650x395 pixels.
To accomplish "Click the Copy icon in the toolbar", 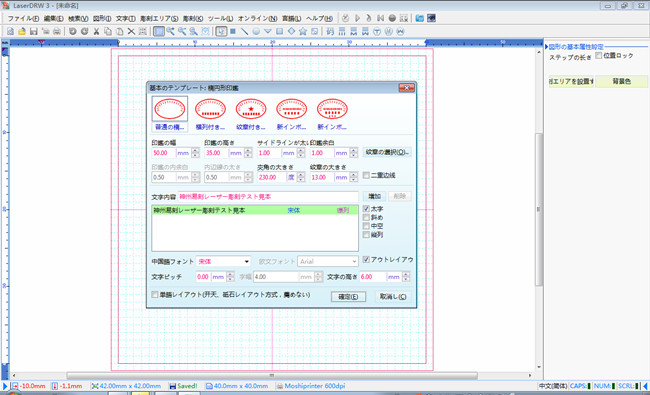I will tap(108, 32).
